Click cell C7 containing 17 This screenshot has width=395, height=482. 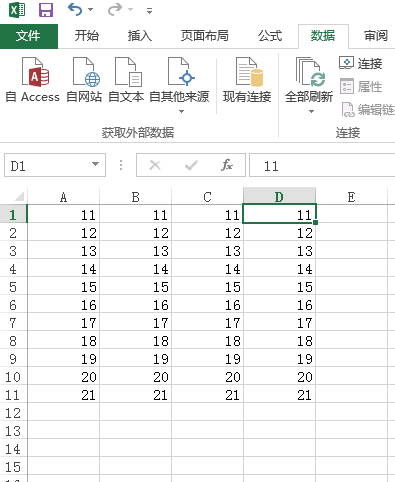(x=207, y=323)
